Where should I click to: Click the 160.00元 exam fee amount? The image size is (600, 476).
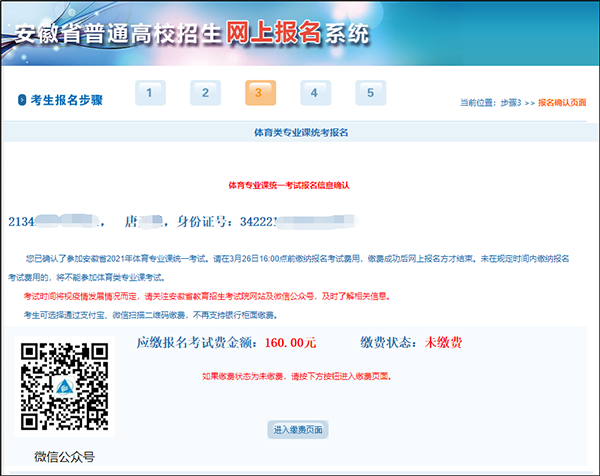click(x=290, y=343)
